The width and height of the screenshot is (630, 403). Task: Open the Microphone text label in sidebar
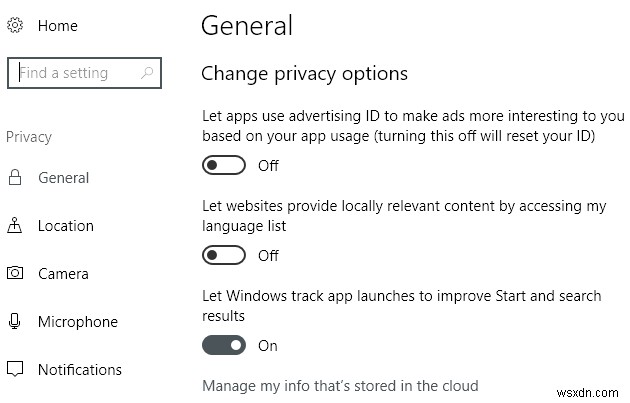78,322
